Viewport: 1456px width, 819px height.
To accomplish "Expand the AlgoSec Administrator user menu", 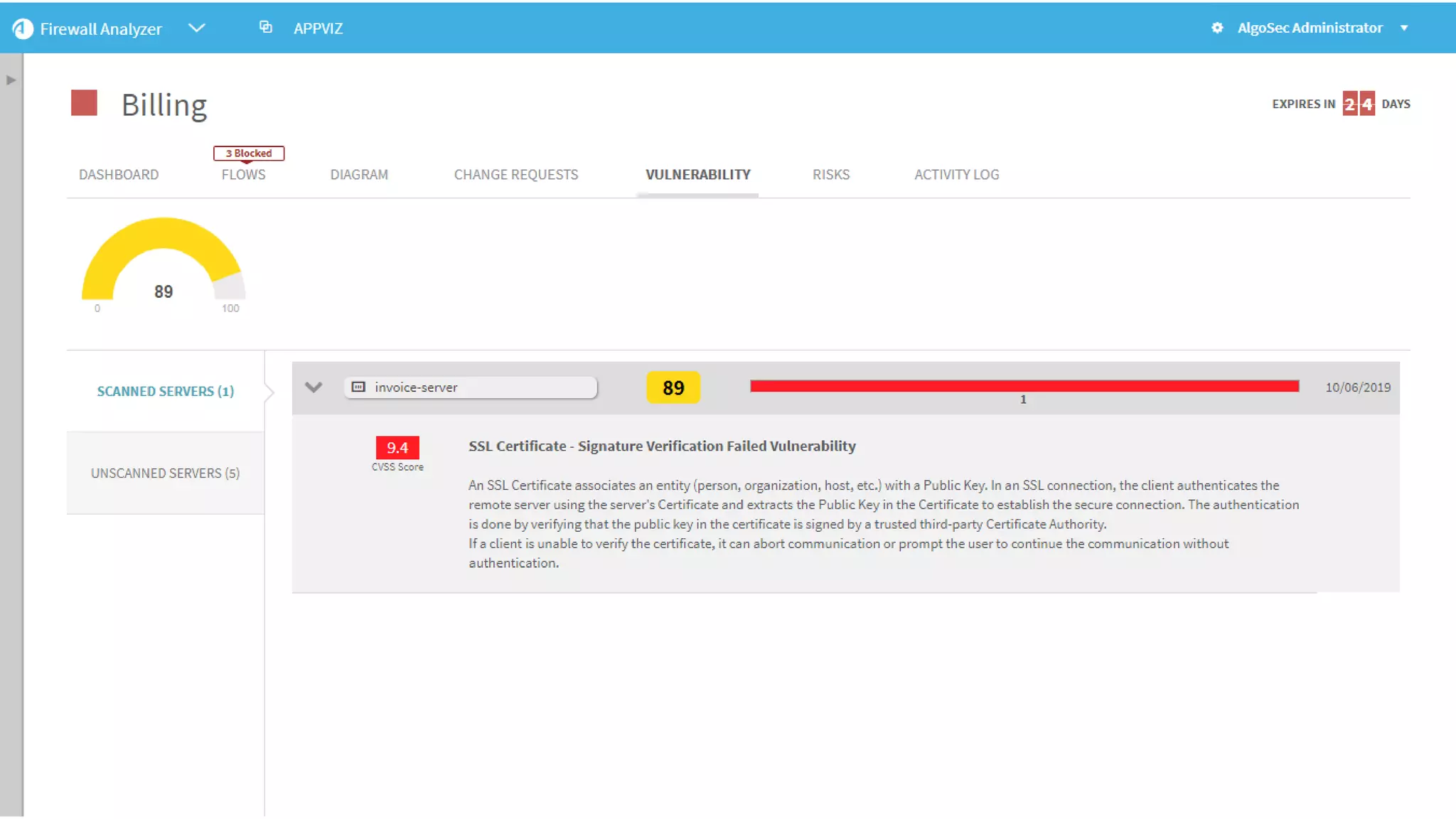I will click(1403, 28).
